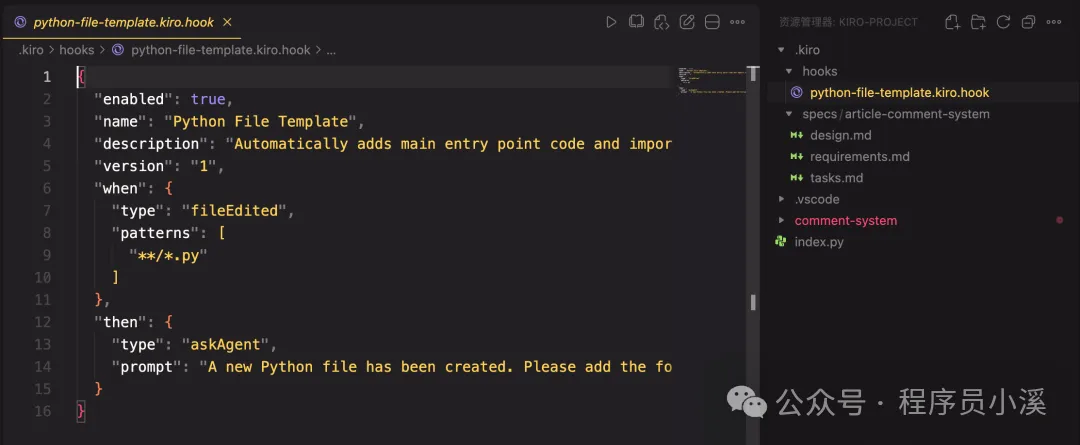This screenshot has height=445, width=1080.
Task: Click the split editor layout icon
Action: coord(712,22)
